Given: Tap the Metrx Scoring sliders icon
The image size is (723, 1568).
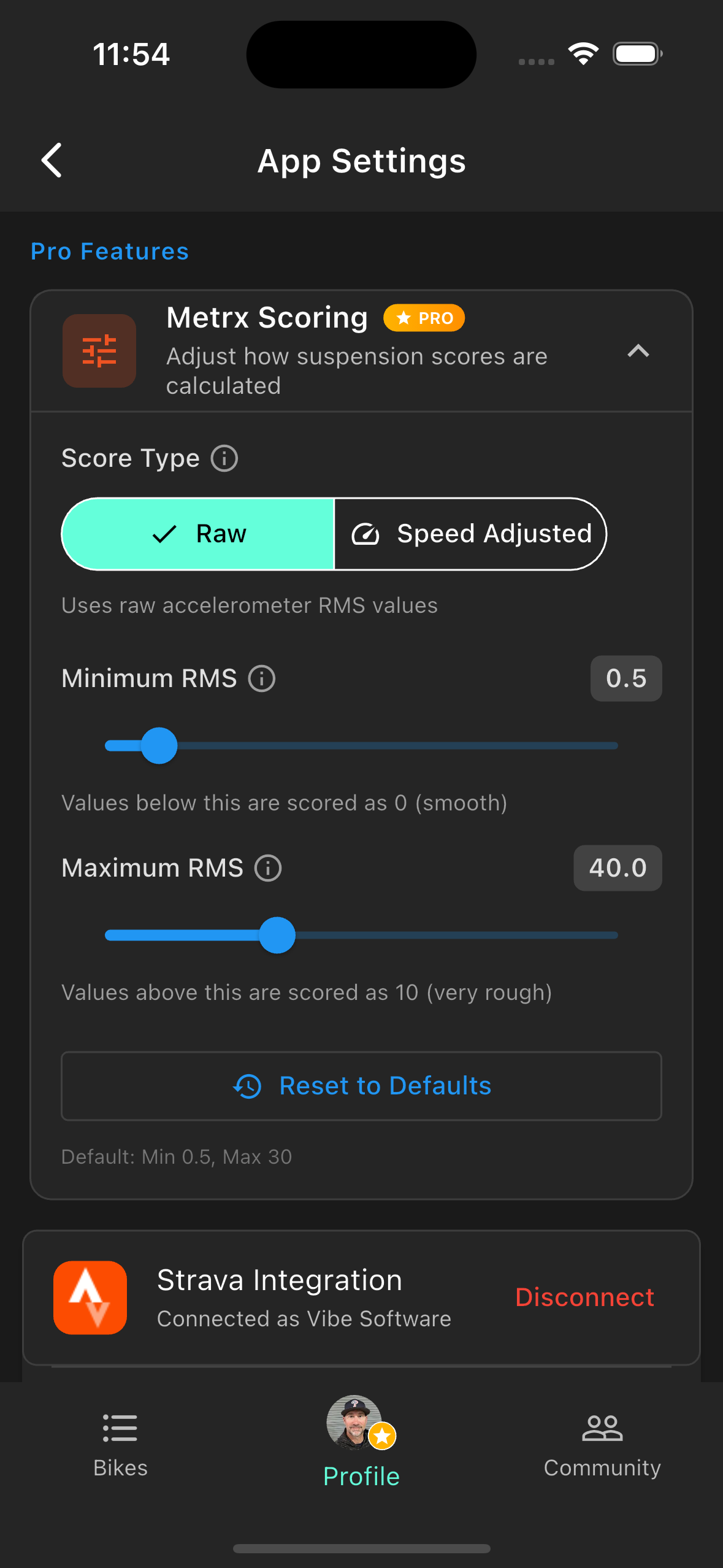Looking at the screenshot, I should [99, 349].
